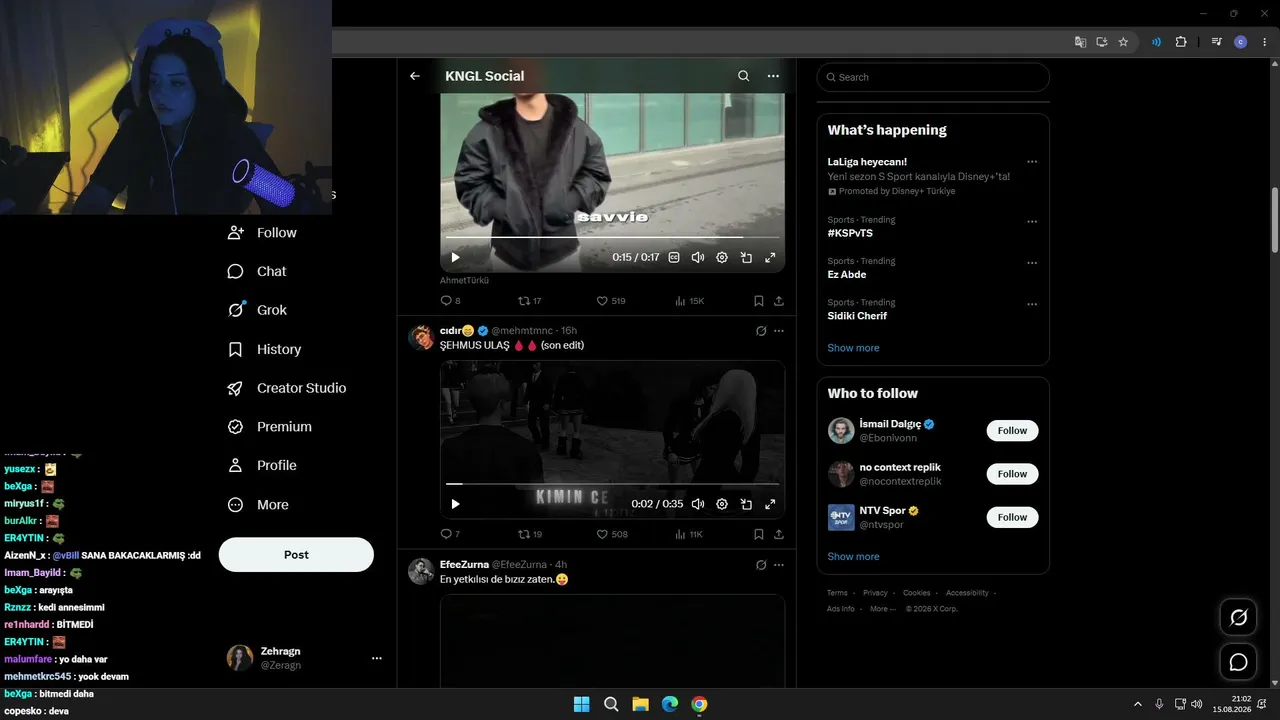Click the Post button
Viewport: 1280px width, 720px height.
click(296, 555)
